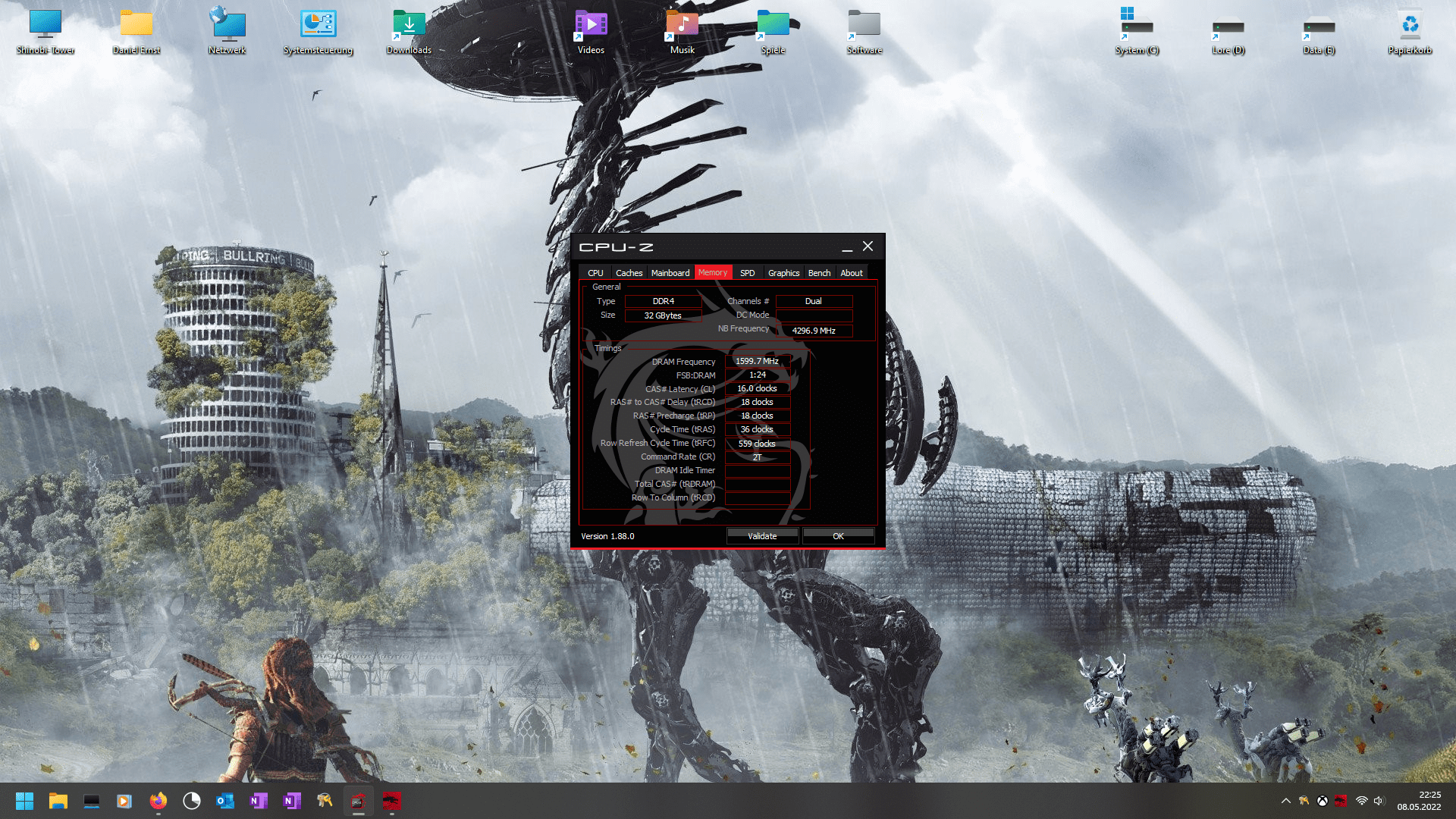Expand the hidden system tray icons chevron
The height and width of the screenshot is (819, 1456).
(1286, 801)
